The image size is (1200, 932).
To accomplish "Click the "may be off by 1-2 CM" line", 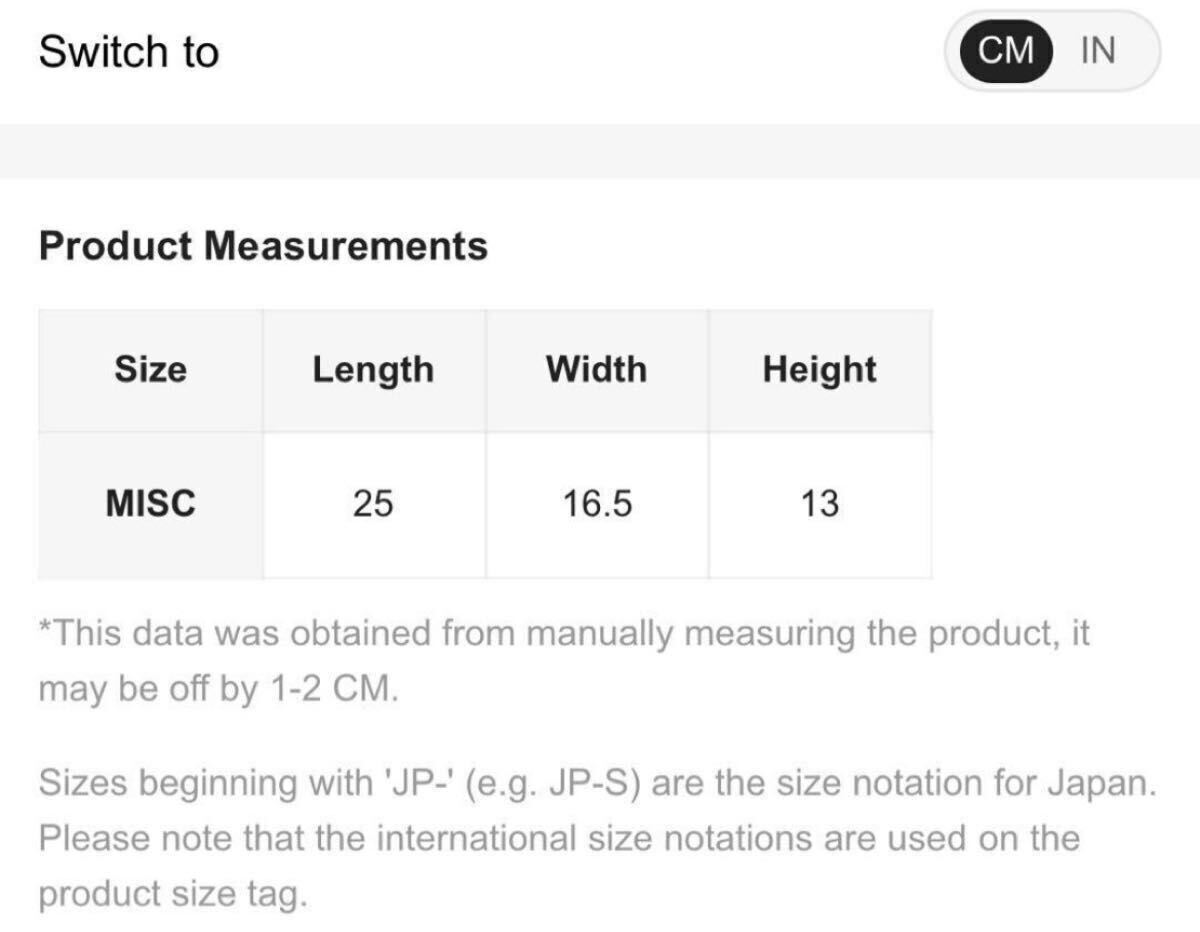I will 218,690.
